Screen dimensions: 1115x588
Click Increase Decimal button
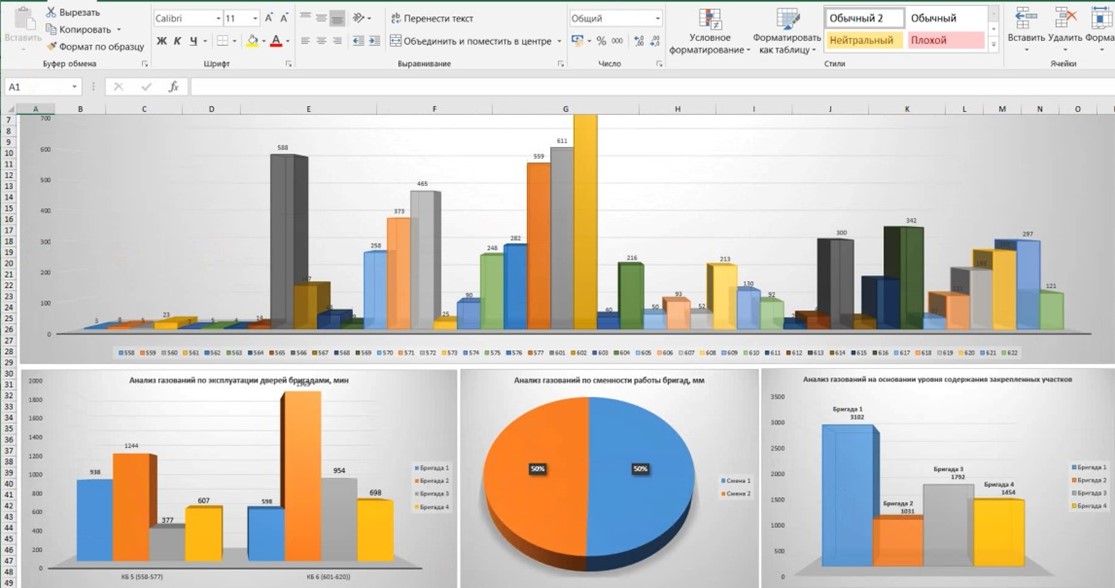point(639,41)
